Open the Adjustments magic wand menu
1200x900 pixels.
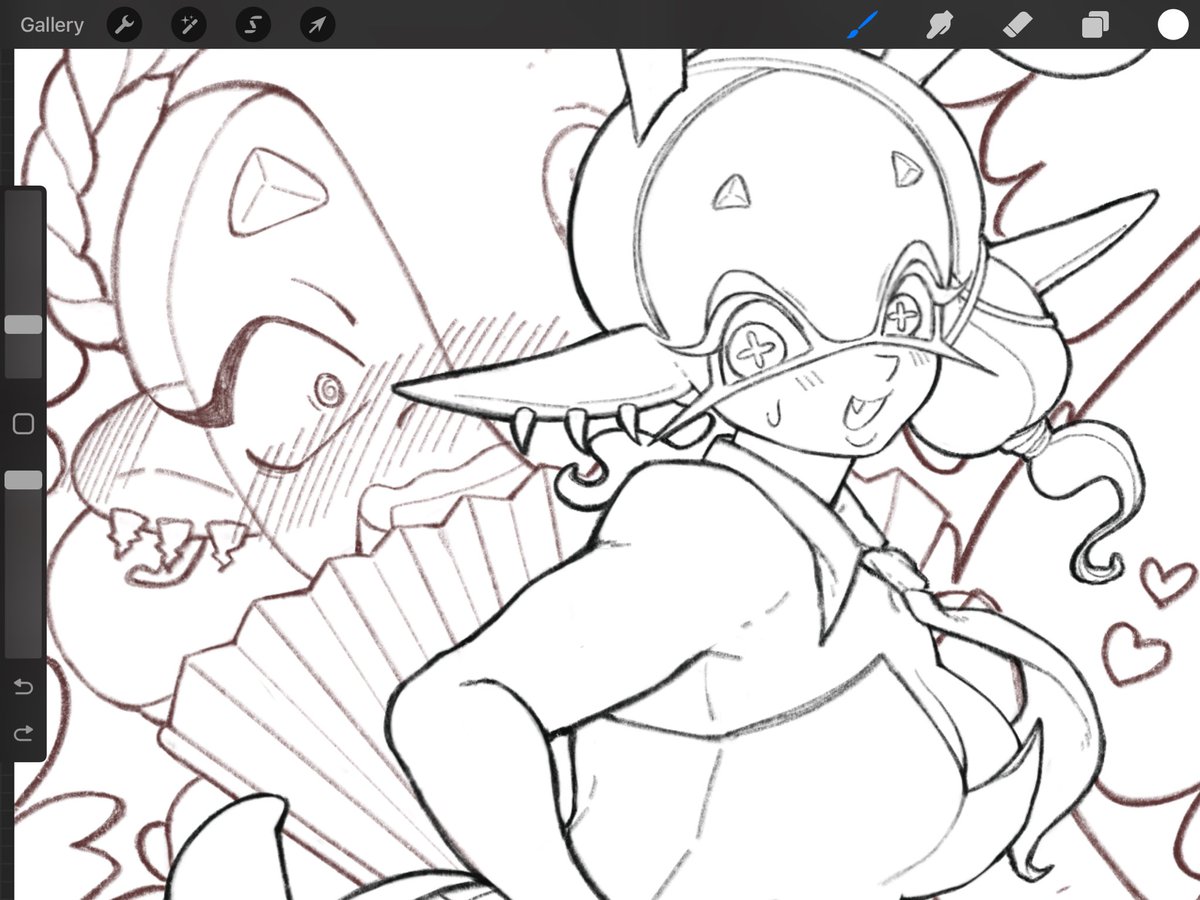tap(188, 25)
